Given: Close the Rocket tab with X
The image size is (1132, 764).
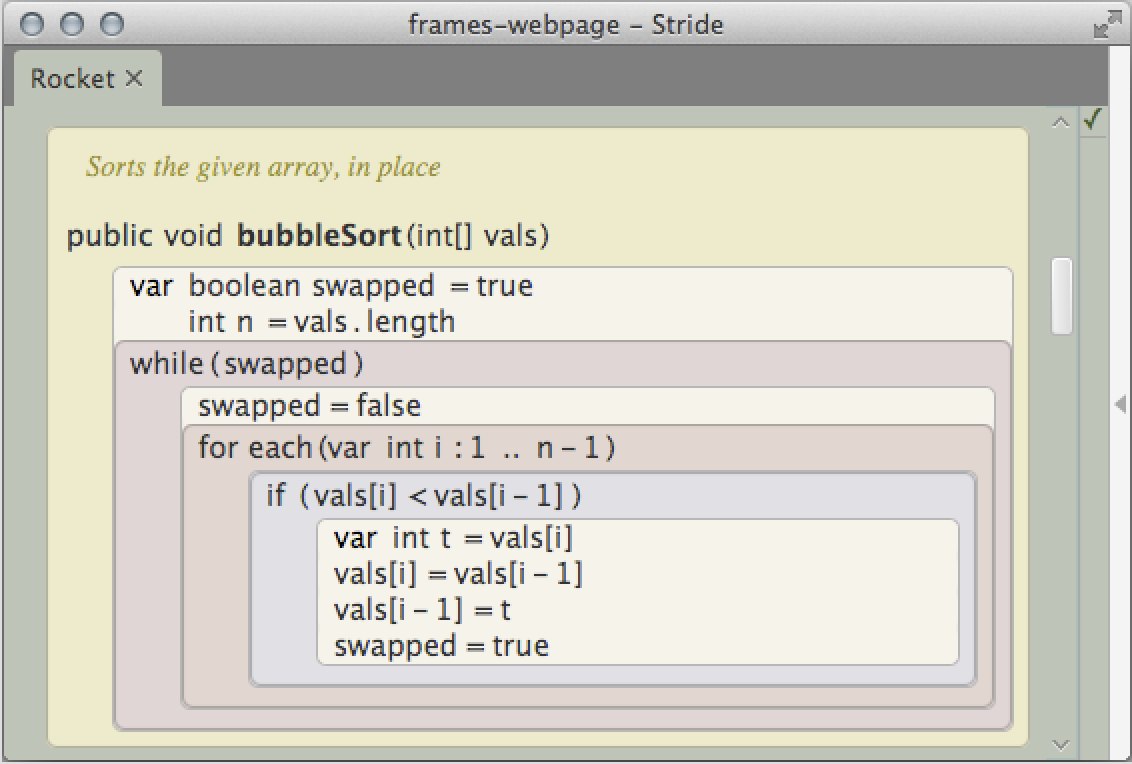Looking at the screenshot, I should click(135, 79).
